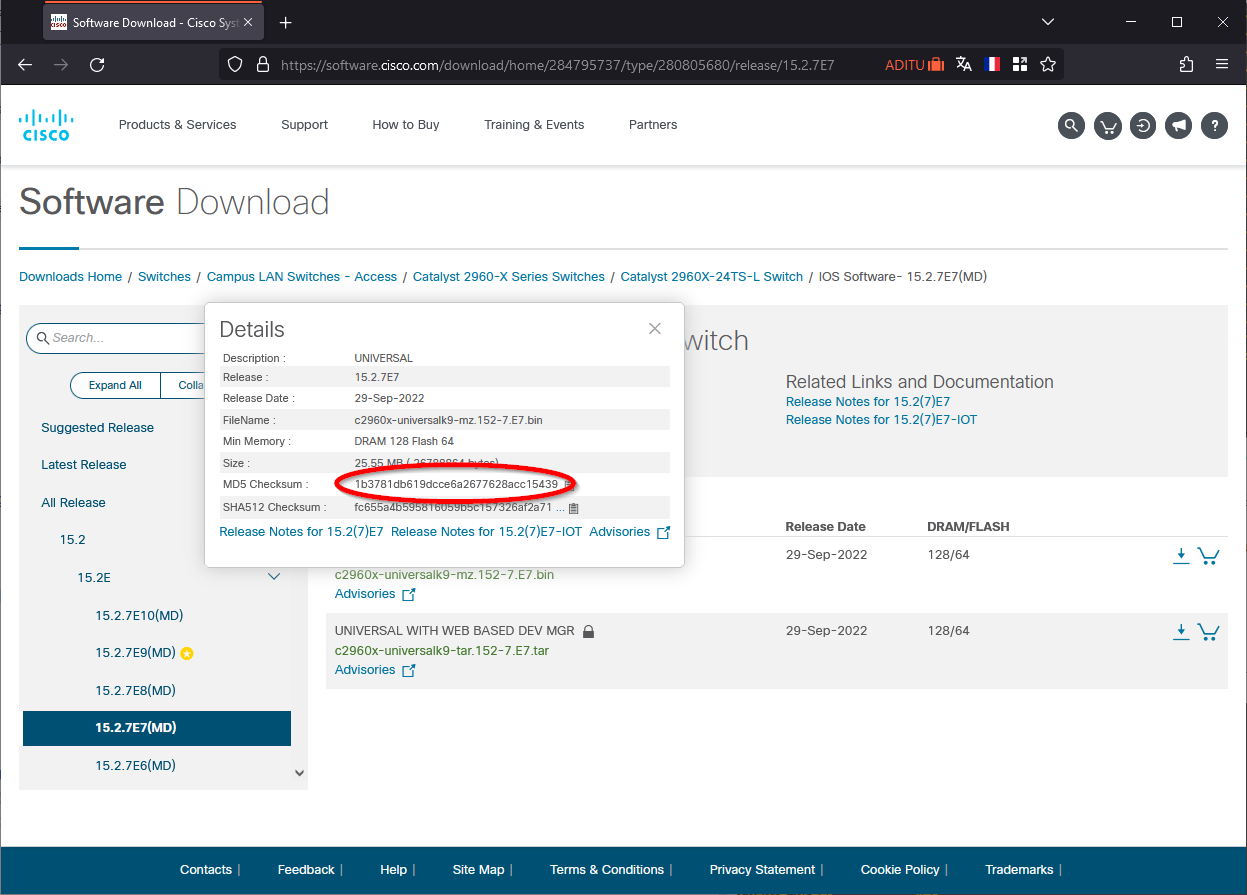This screenshot has width=1247, height=895.
Task: Open the shopping cart icon in header
Action: 1107,125
